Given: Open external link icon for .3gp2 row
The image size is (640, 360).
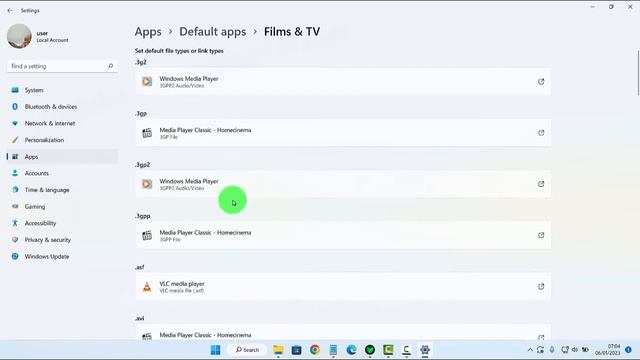Looking at the screenshot, I should pos(541,184).
